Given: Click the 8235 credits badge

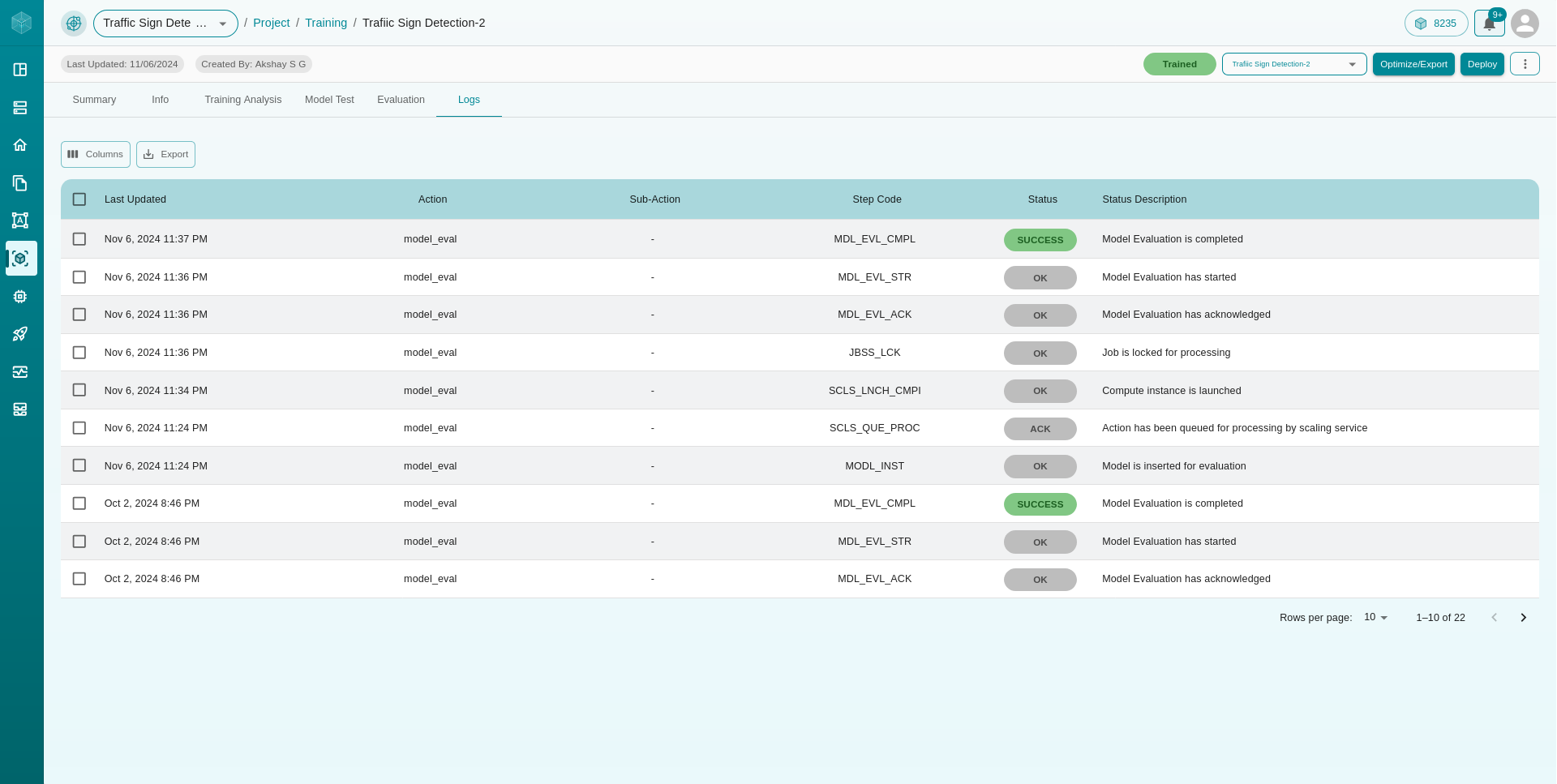Looking at the screenshot, I should 1436,24.
